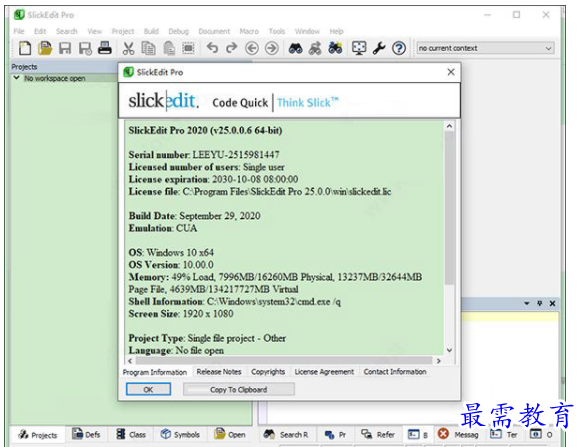Click the Help question mark icon
The height and width of the screenshot is (447, 582).
point(399,48)
